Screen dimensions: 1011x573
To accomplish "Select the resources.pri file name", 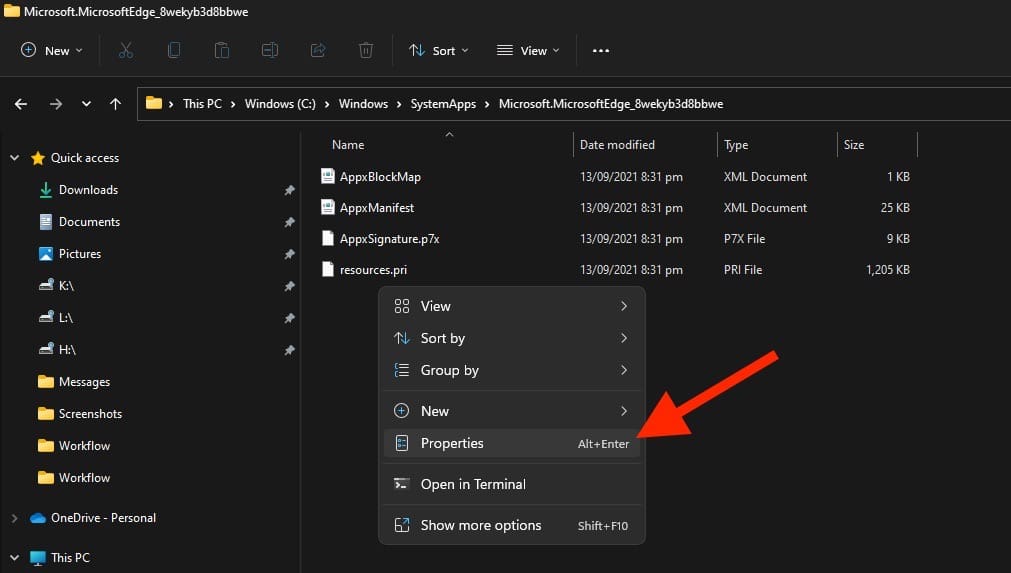I will point(373,270).
